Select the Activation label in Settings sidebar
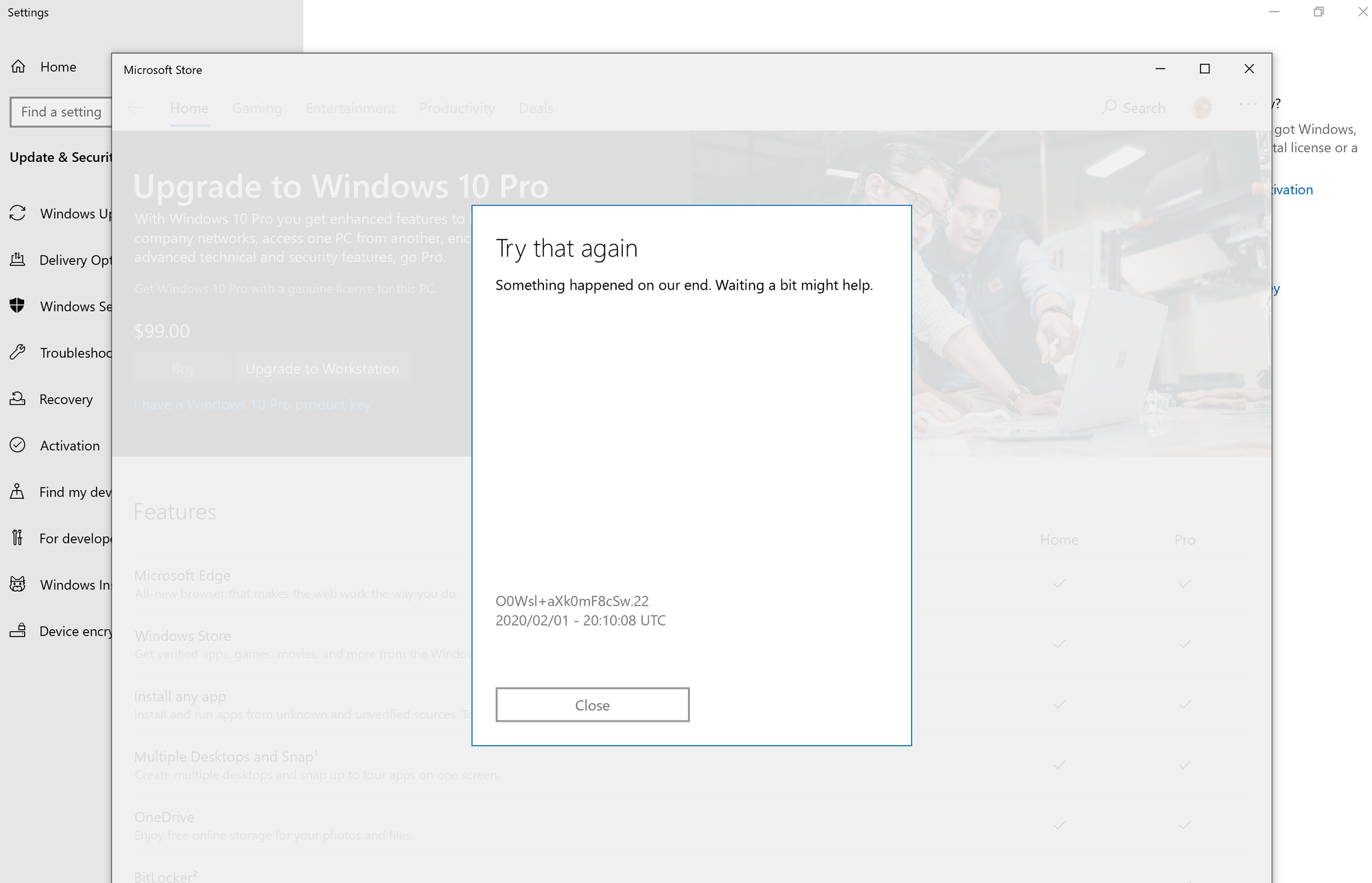The width and height of the screenshot is (1372, 883). coord(70,446)
